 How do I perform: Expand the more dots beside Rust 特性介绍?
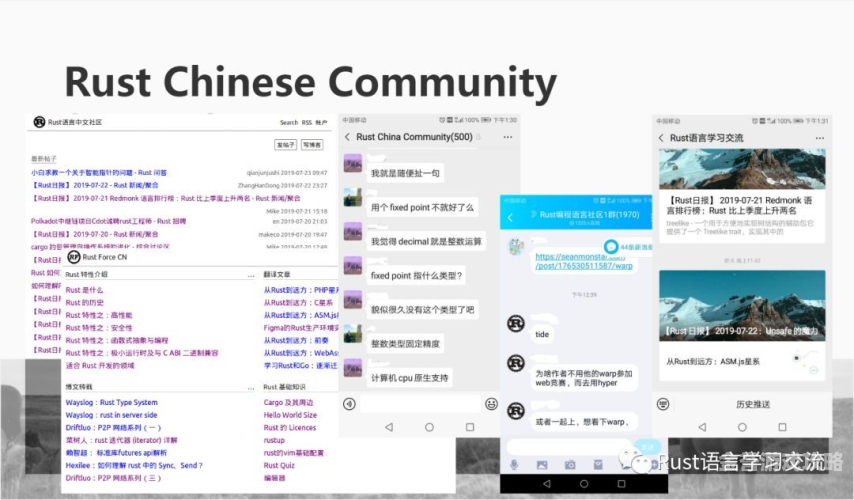[x=251, y=275]
